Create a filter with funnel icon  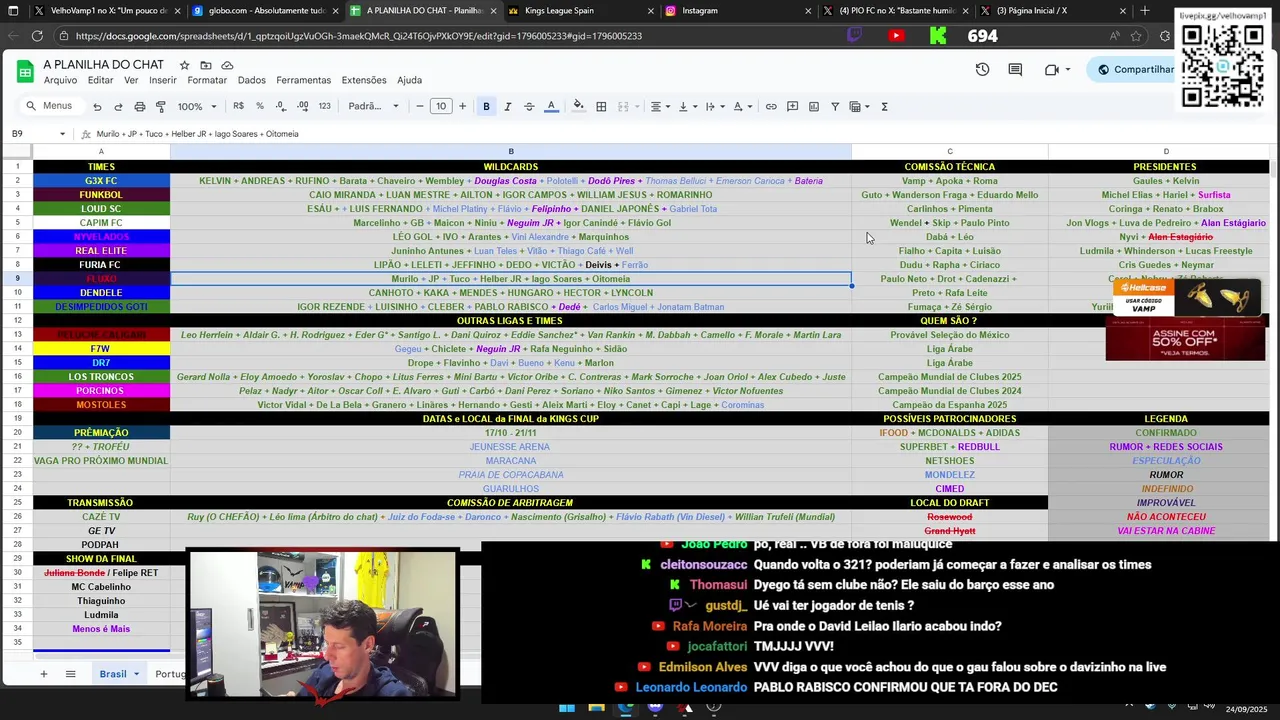point(835,106)
